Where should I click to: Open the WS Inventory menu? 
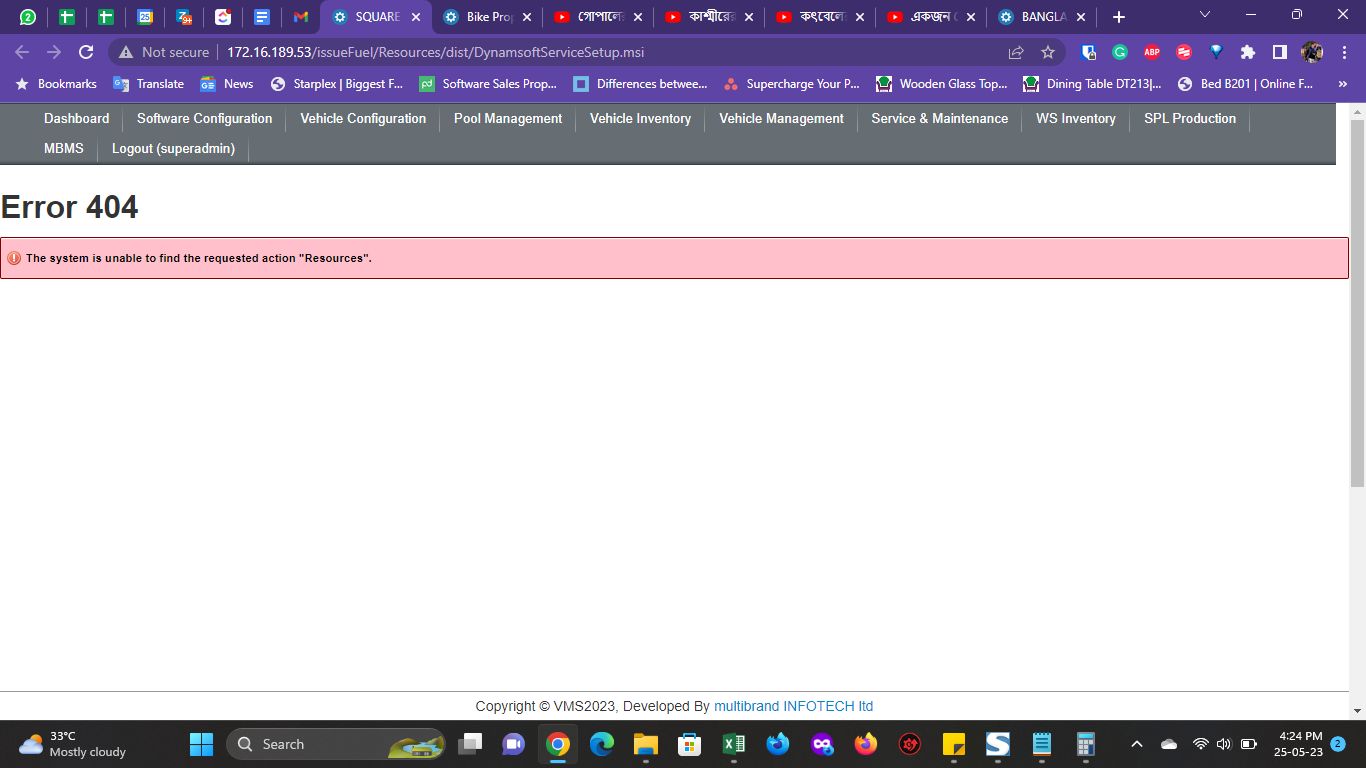click(1076, 118)
